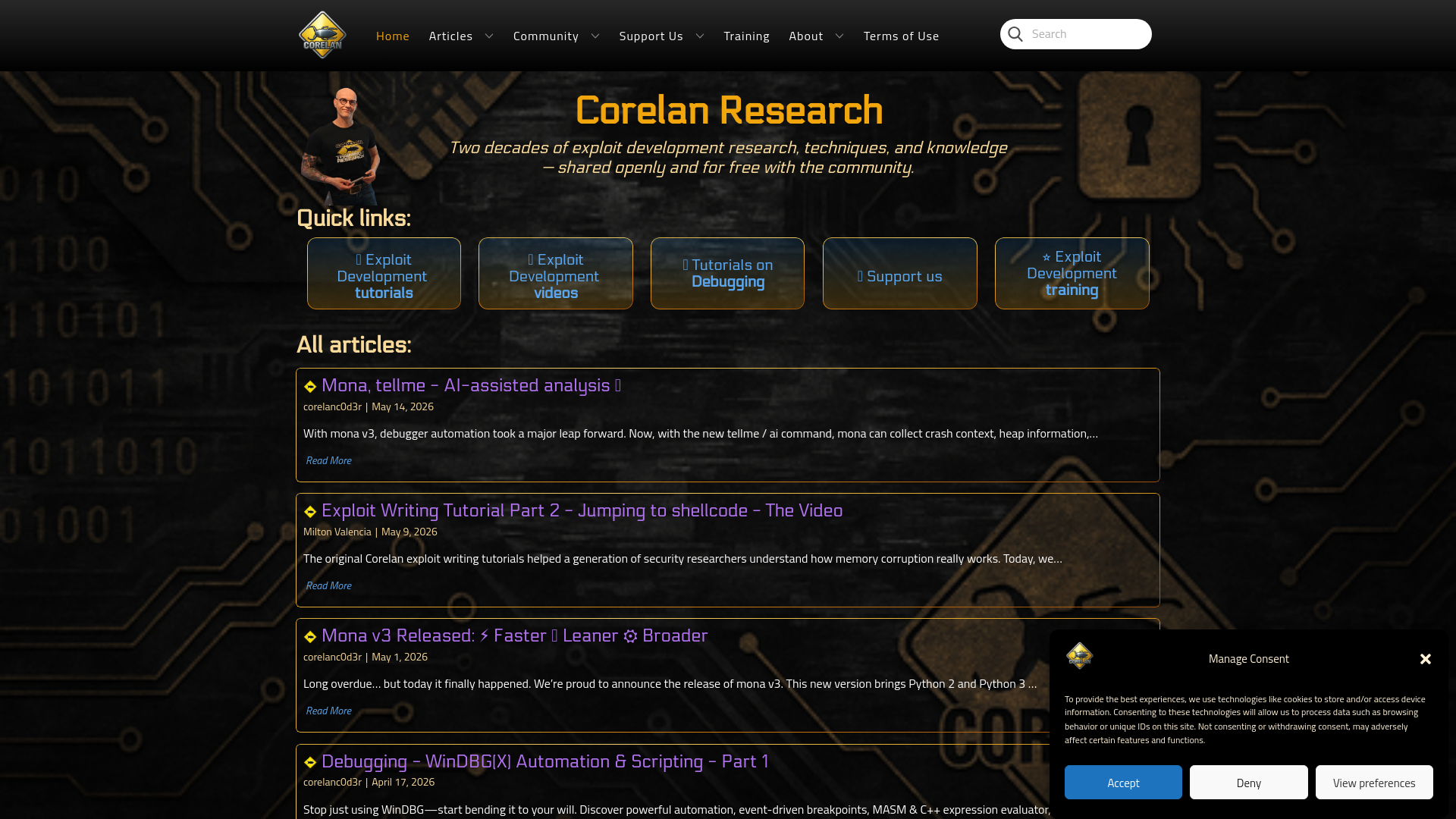Open Exploit Development tutorials quick link
Viewport: 1456px width, 819px height.
click(x=384, y=274)
